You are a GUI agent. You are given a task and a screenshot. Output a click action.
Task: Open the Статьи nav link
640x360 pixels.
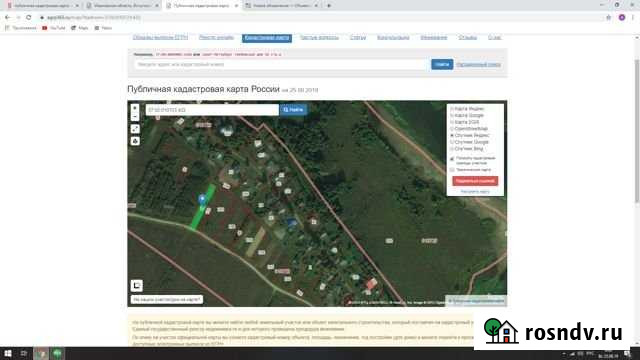click(x=358, y=38)
